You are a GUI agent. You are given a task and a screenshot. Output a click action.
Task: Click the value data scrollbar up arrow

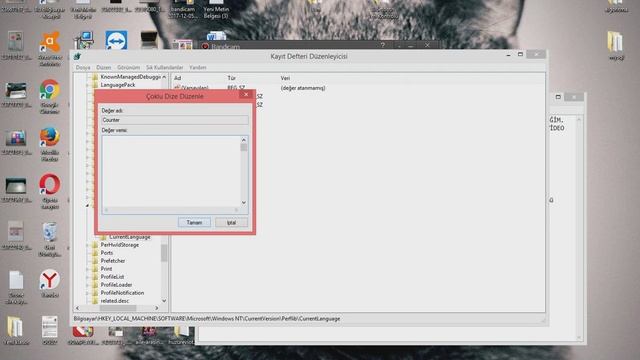(244, 140)
